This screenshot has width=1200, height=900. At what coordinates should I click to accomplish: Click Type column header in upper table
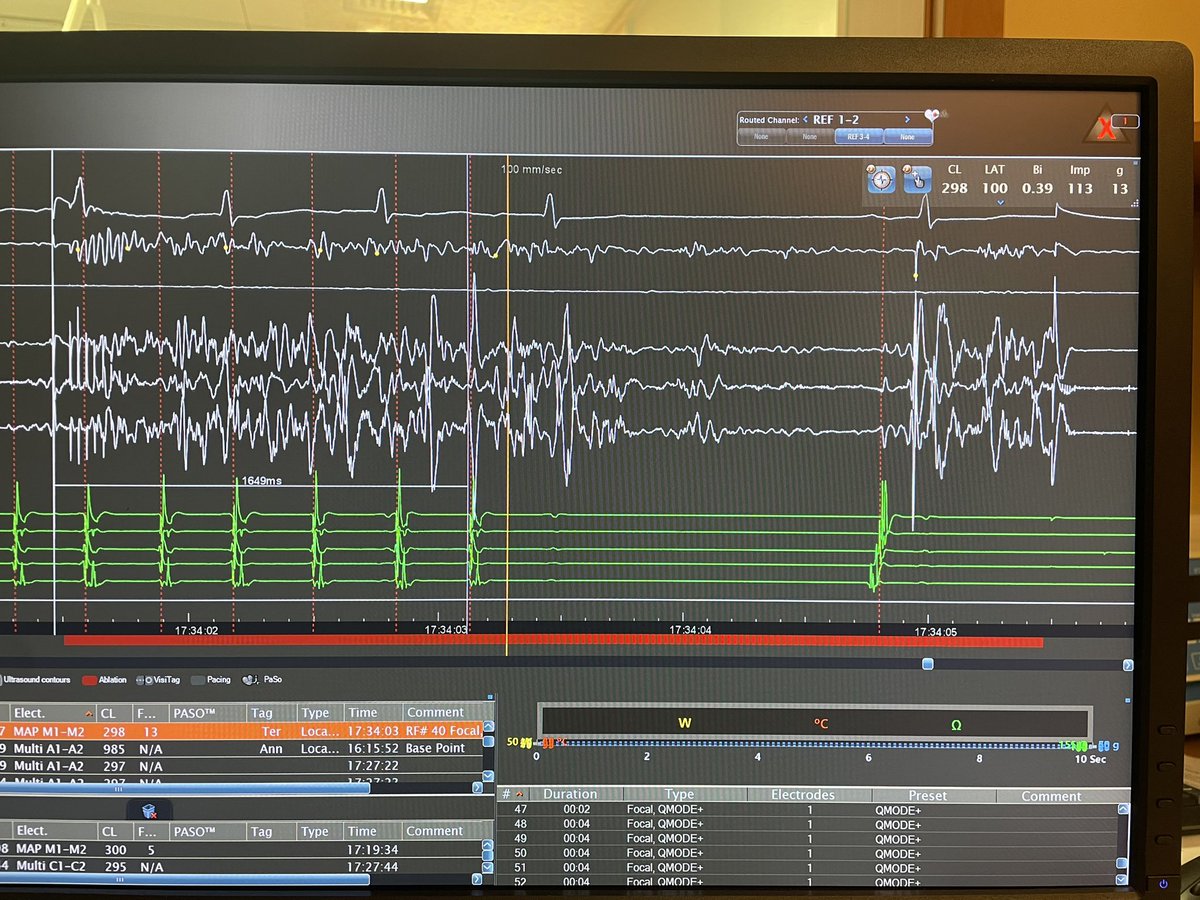click(320, 713)
